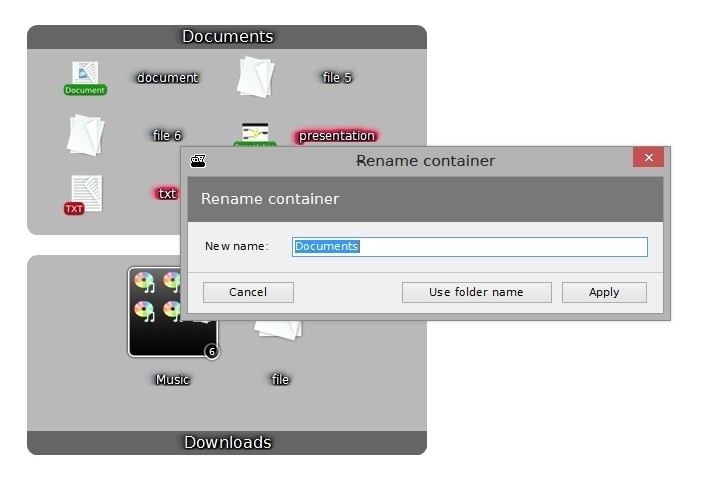Viewport: 709px width, 494px height.
Task: Select the 'file 5' label
Action: click(337, 78)
